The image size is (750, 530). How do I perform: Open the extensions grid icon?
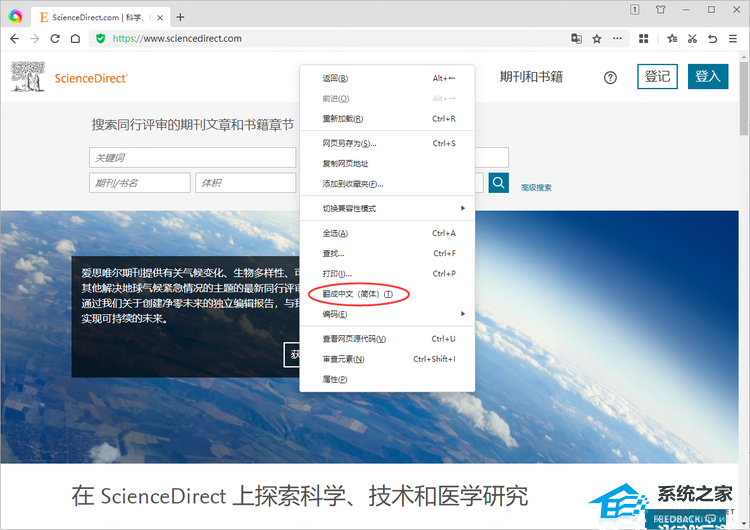click(644, 39)
